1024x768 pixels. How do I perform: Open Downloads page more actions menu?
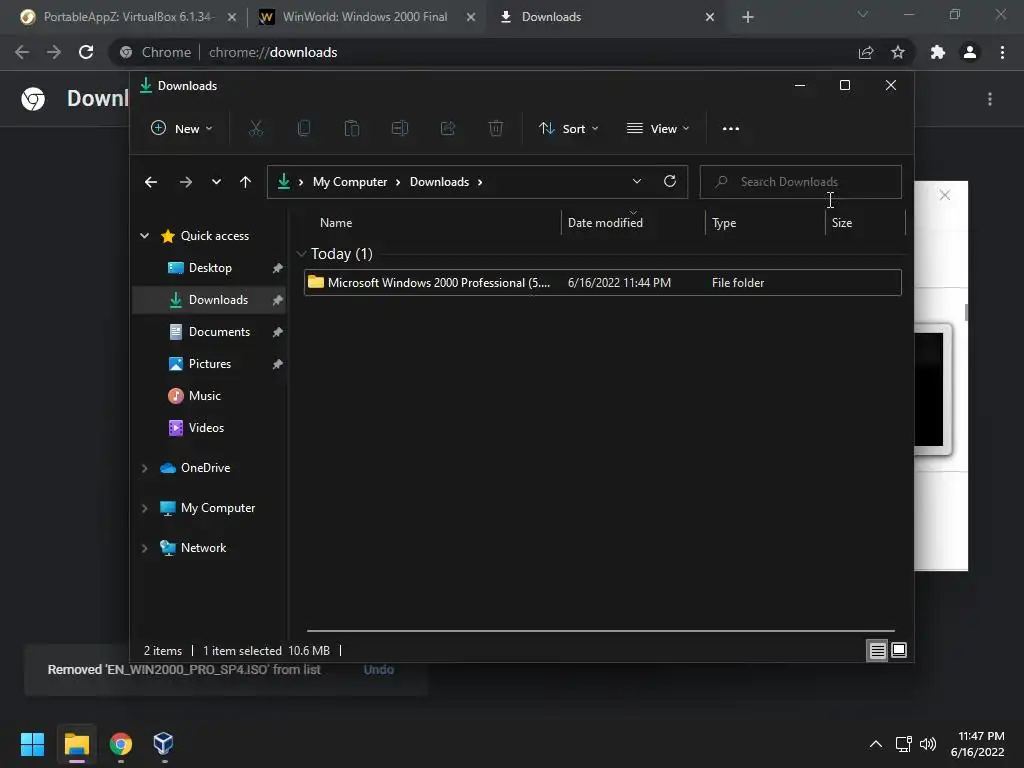coord(990,99)
